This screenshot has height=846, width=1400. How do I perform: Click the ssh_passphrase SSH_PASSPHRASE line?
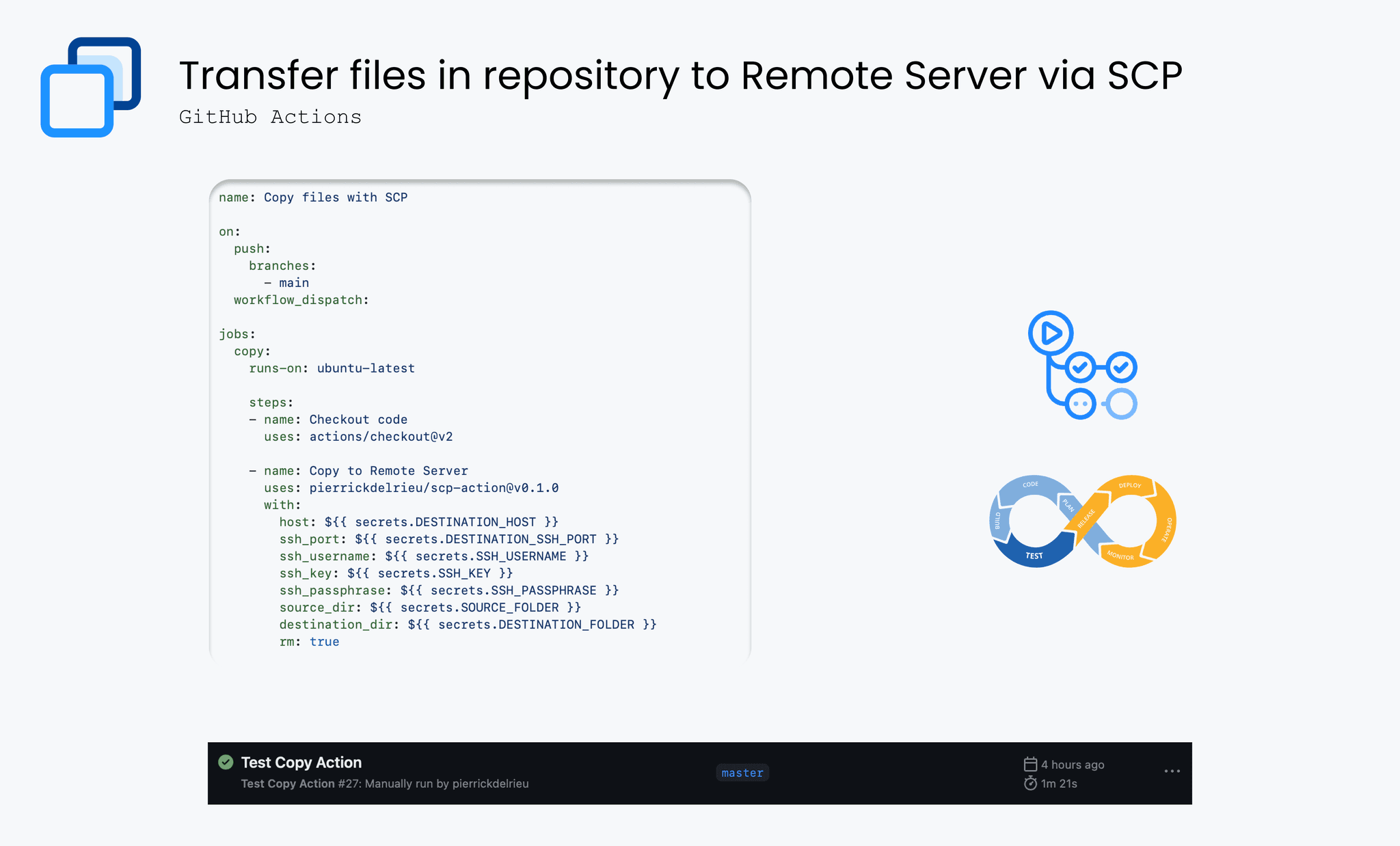[449, 590]
